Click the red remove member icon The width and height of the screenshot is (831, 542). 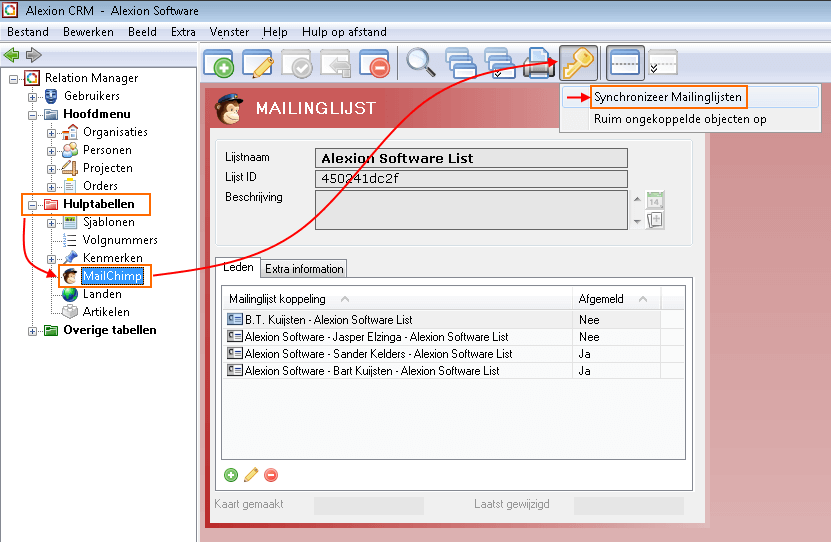[x=271, y=475]
